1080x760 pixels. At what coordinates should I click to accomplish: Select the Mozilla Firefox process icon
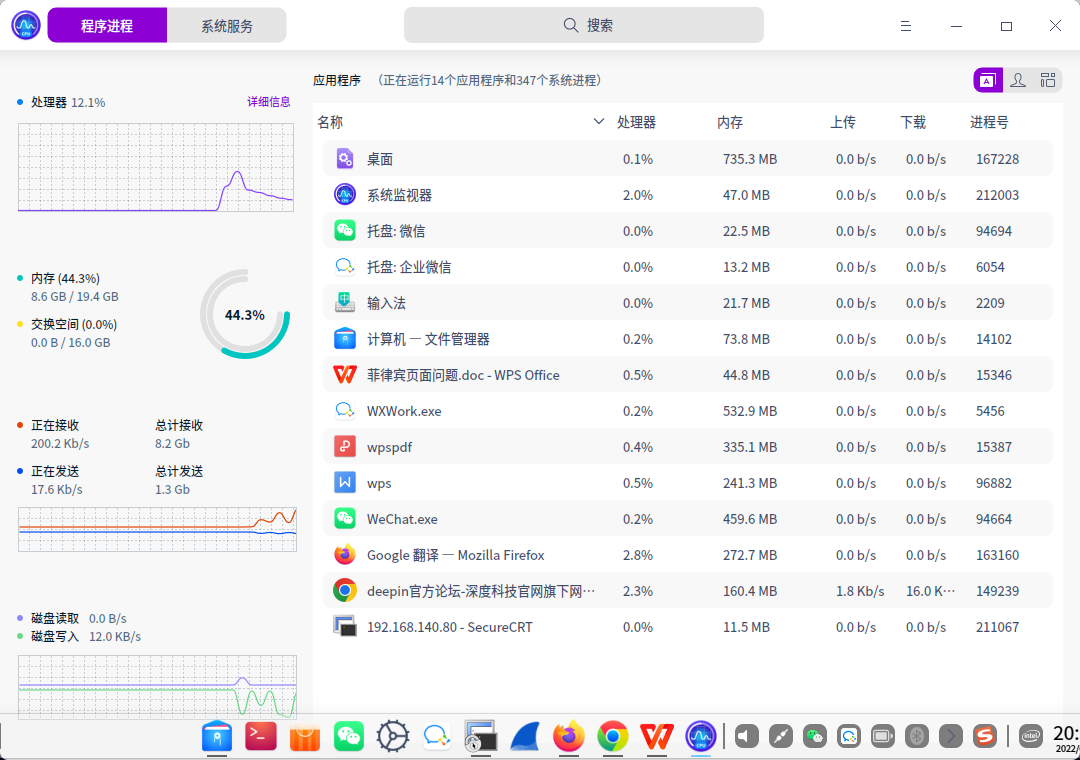345,555
